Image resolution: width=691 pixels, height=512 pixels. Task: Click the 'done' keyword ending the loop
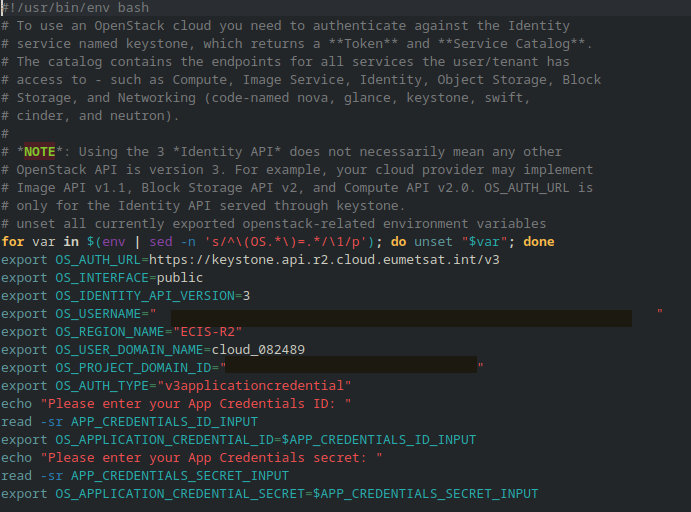click(539, 241)
